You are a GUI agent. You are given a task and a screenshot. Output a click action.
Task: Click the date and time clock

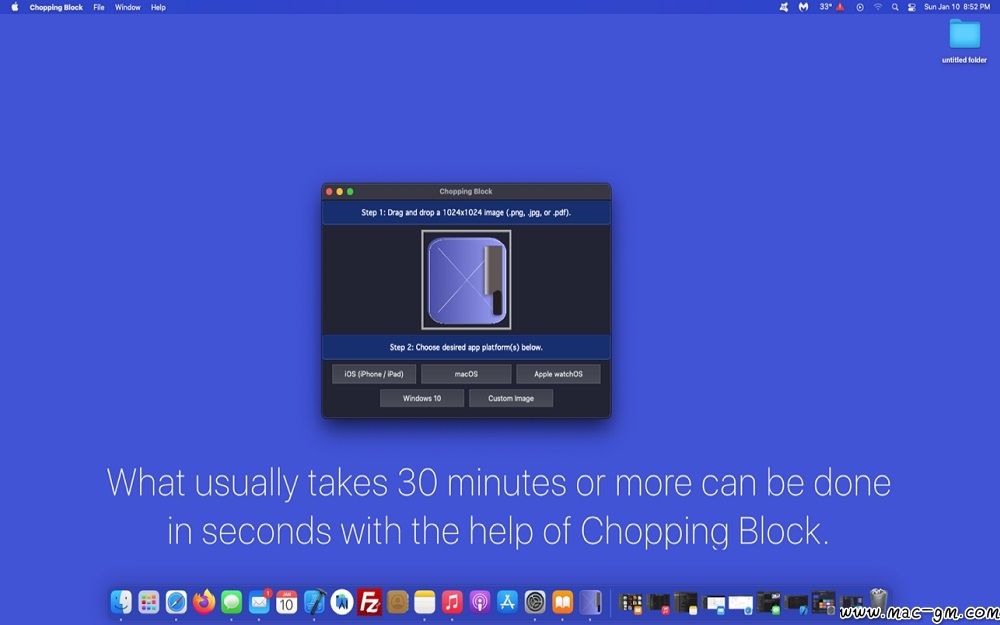pyautogui.click(x=957, y=7)
